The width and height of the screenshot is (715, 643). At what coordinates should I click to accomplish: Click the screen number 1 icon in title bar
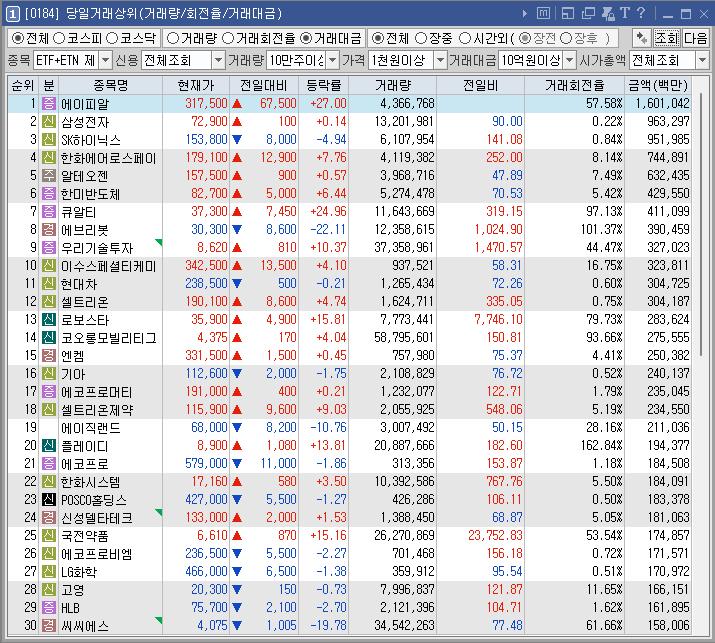(13, 14)
